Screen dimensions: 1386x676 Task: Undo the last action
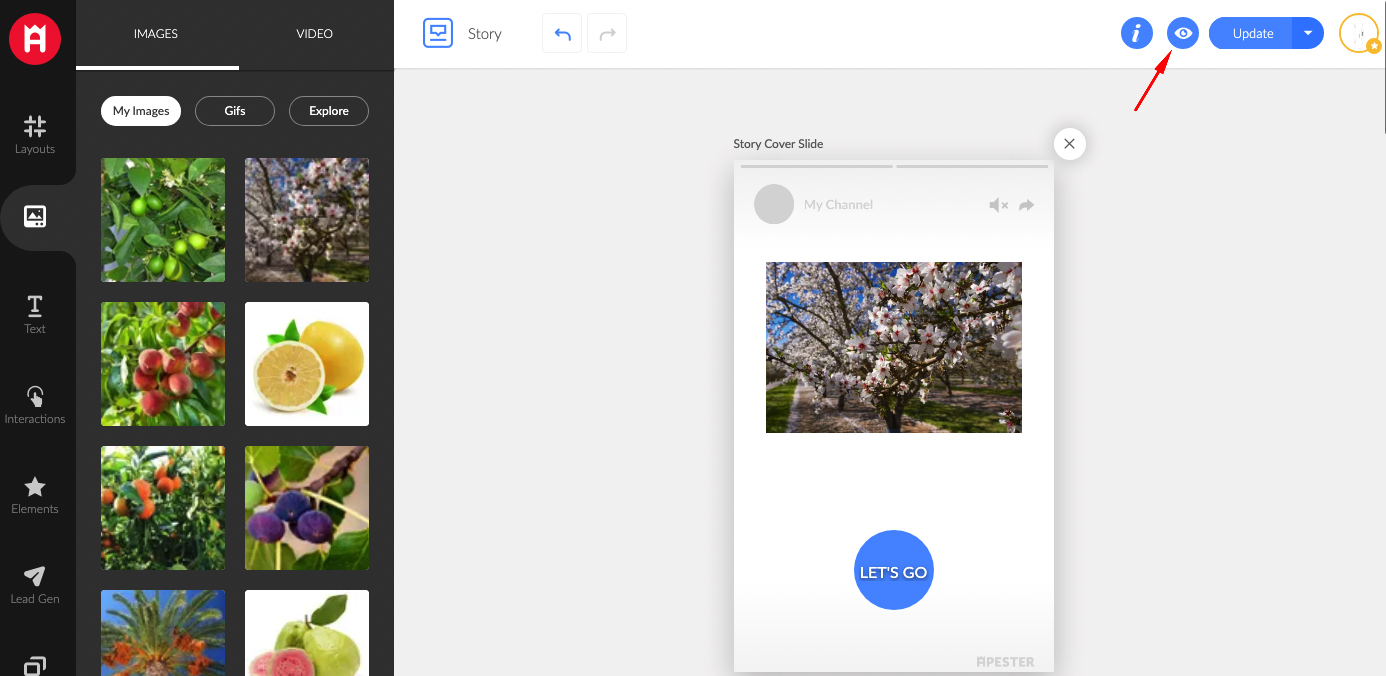[562, 34]
